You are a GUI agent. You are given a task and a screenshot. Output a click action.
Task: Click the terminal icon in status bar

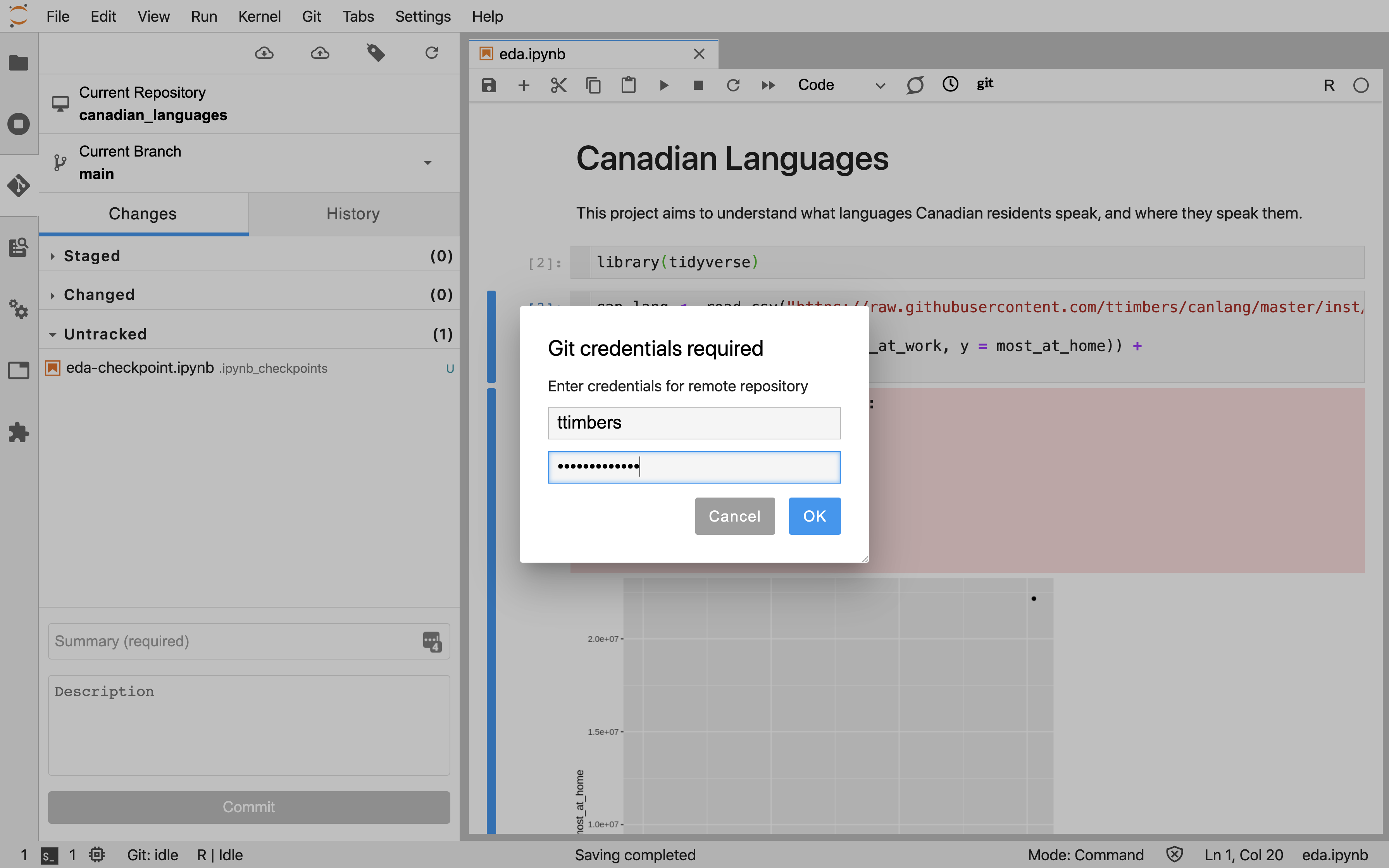tap(49, 855)
